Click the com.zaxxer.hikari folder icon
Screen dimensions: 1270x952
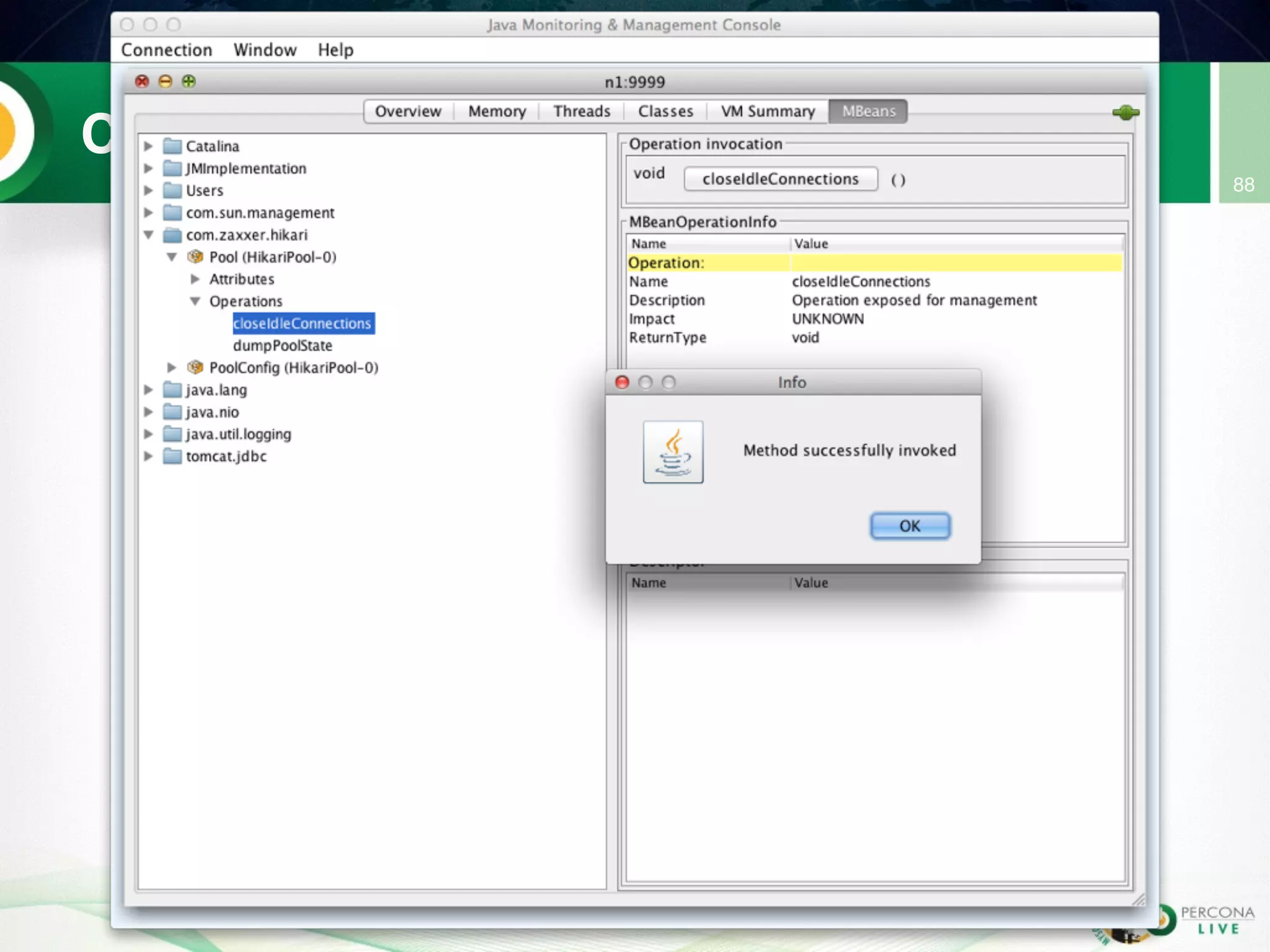tap(172, 236)
